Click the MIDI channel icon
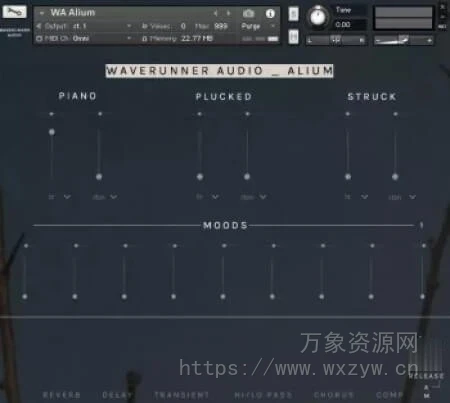450x403 pixels. (x=39, y=38)
